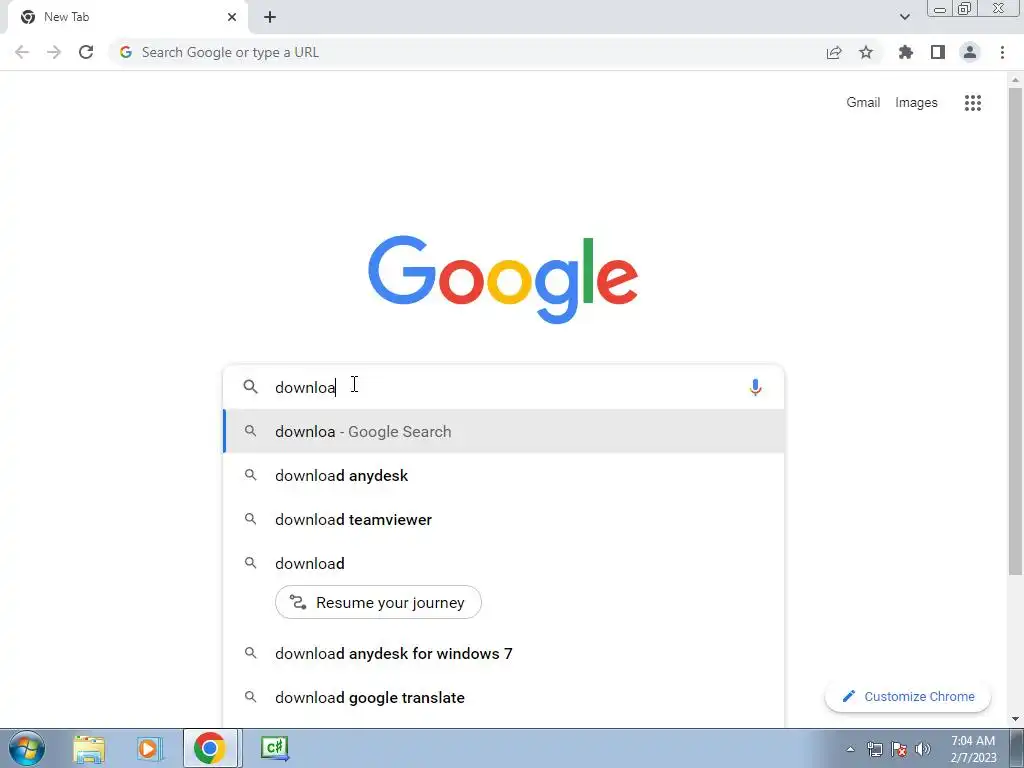Image resolution: width=1024 pixels, height=768 pixels.
Task: Open the Chrome three-dot menu
Action: click(1002, 52)
